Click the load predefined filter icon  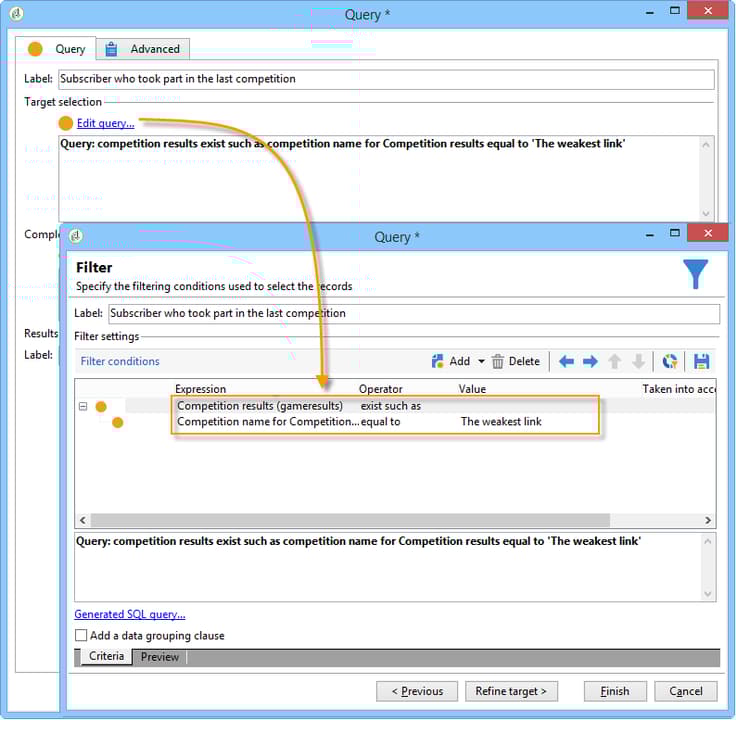(x=670, y=361)
